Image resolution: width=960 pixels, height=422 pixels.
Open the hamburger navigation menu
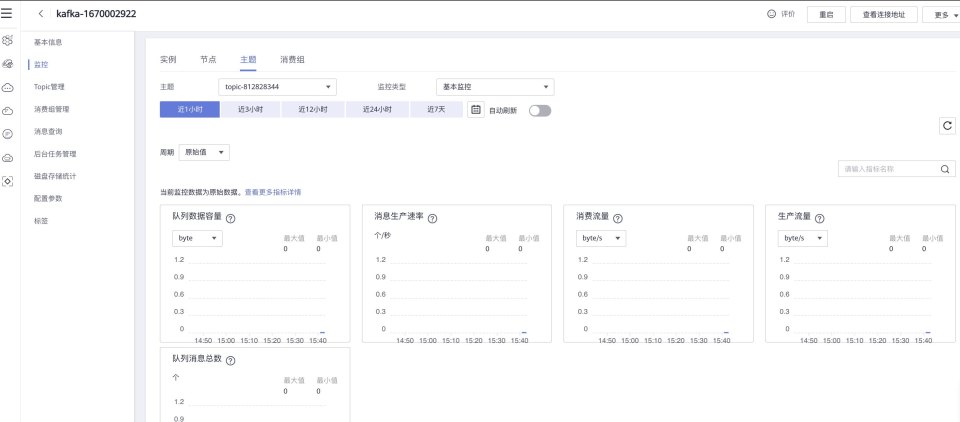[x=8, y=14]
